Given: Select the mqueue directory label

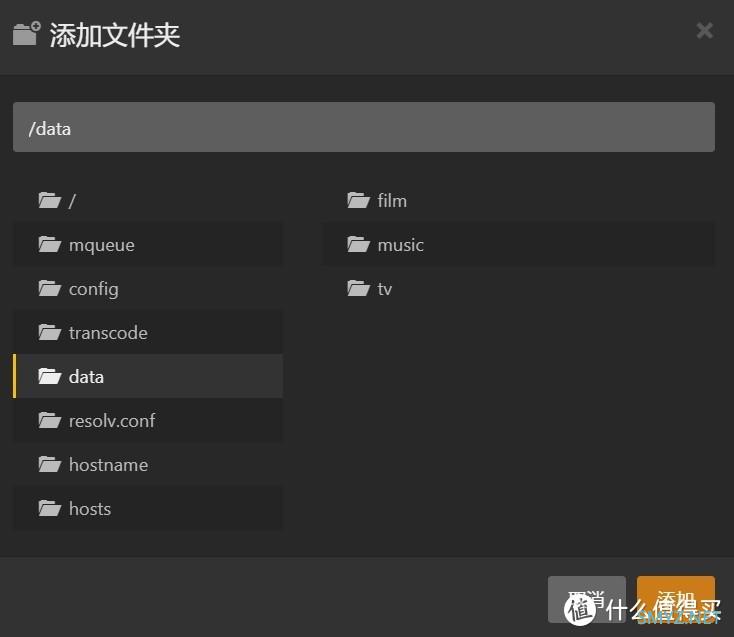Looking at the screenshot, I should [x=101, y=245].
